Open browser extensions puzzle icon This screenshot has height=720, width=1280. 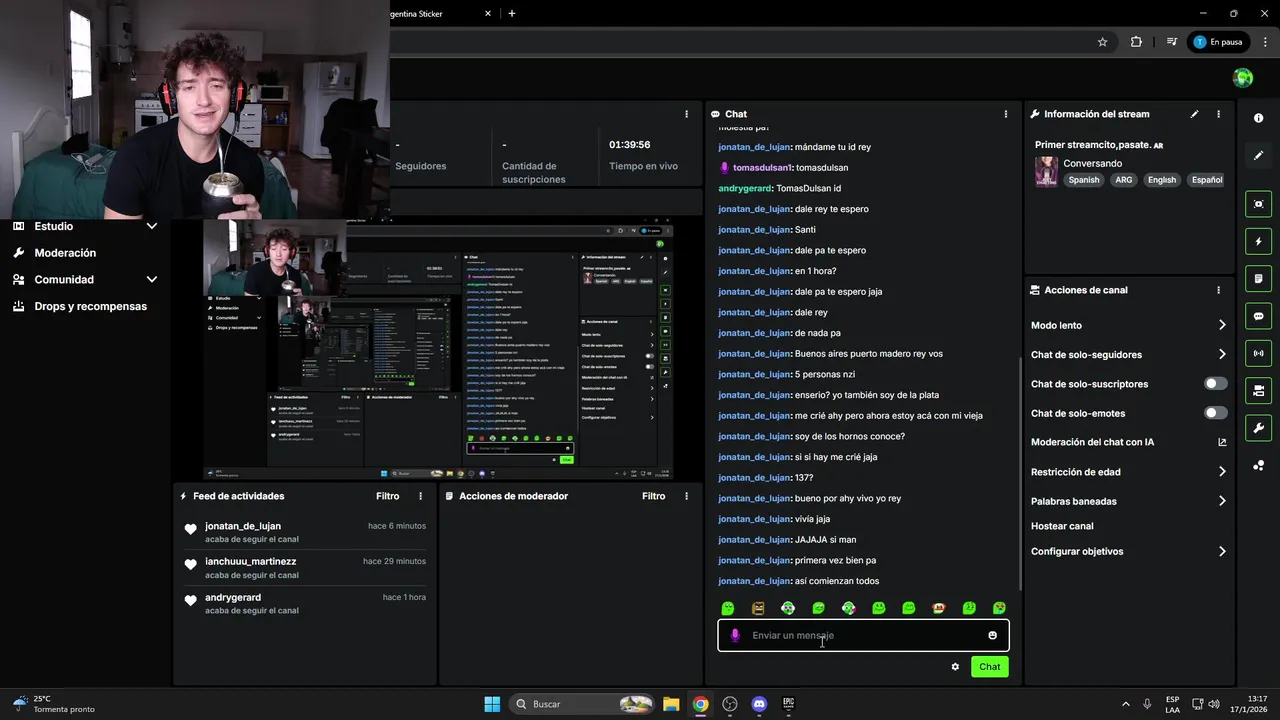click(x=1136, y=42)
